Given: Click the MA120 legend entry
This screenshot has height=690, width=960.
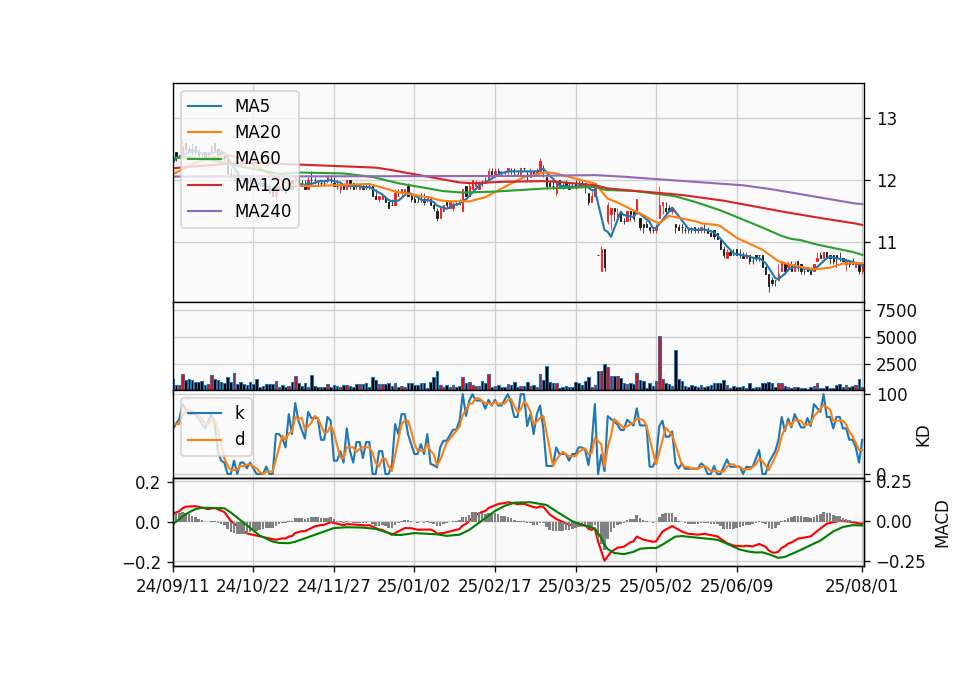Looking at the screenshot, I should click(239, 184).
